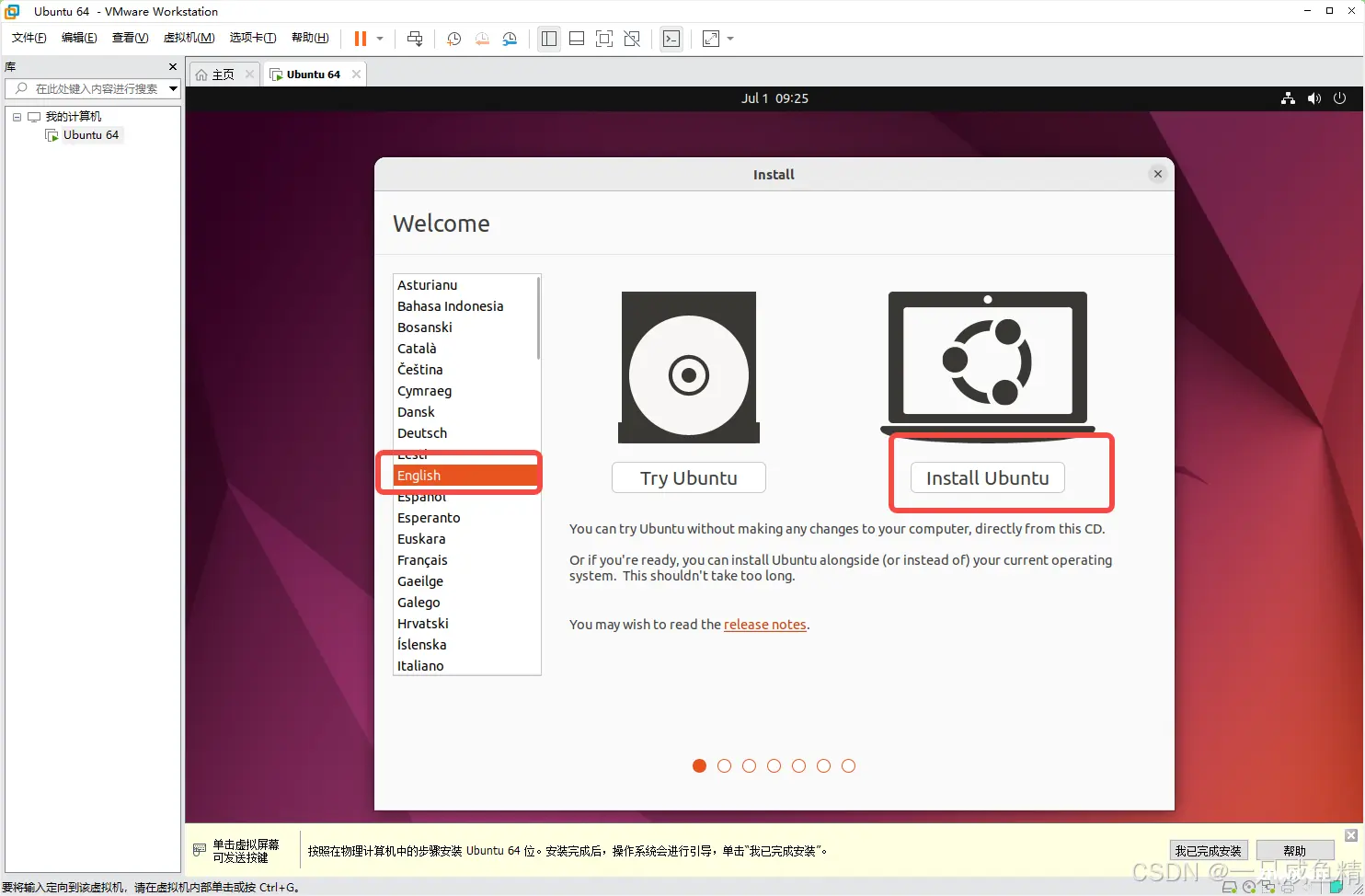Viewport: 1365px width, 896px height.
Task: Choose Gaeilge language
Action: tap(465, 581)
